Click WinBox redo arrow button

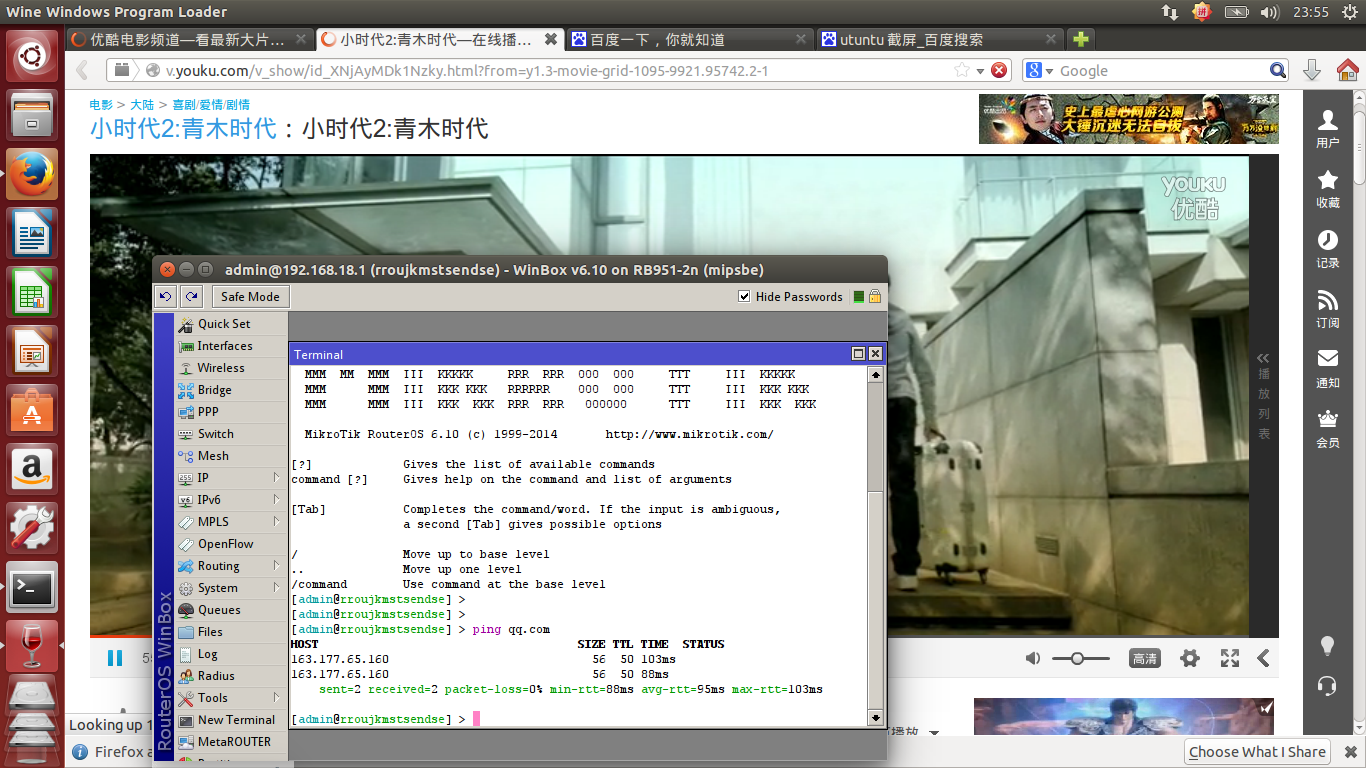point(191,296)
